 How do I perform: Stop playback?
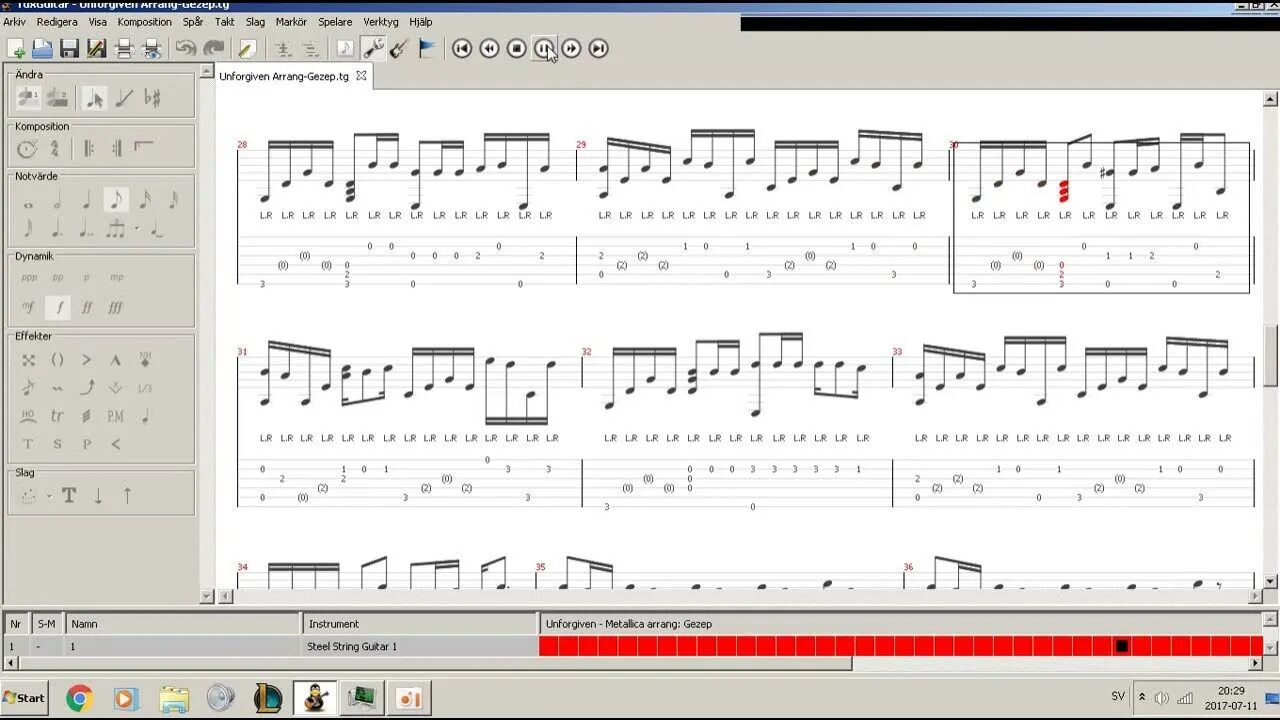pos(516,48)
